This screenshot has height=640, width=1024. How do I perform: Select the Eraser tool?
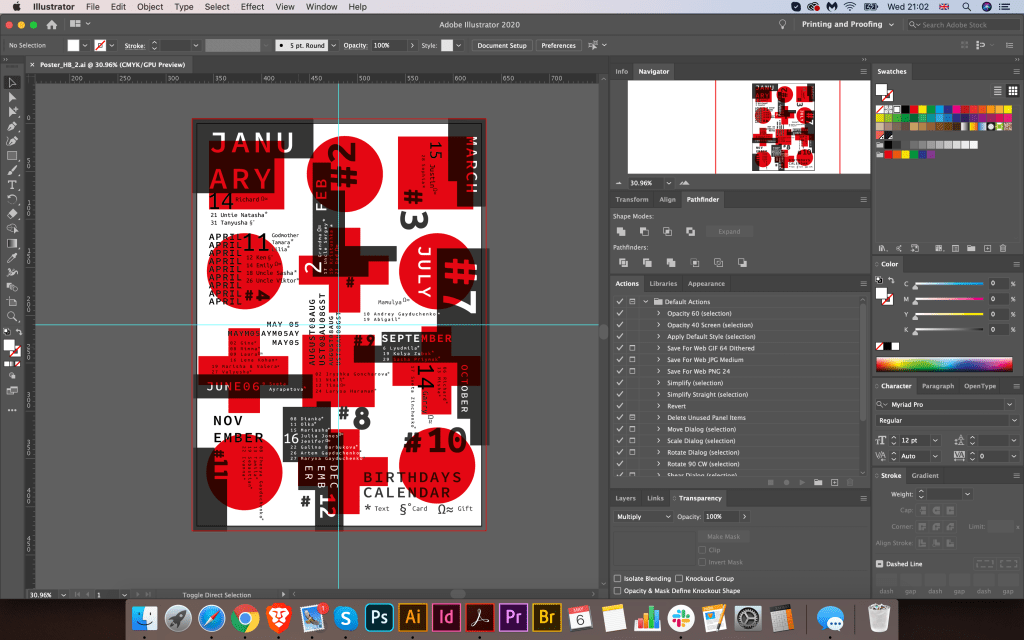(13, 213)
